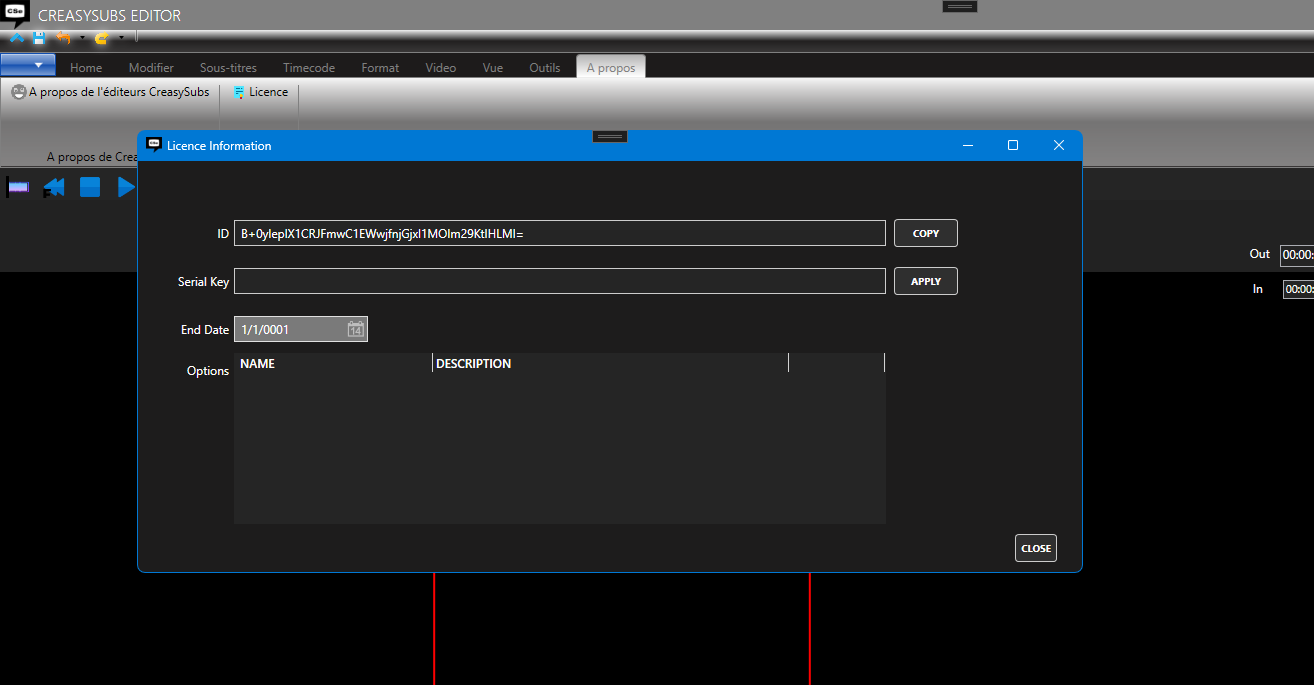Undo with the orange arrow icon
This screenshot has width=1314, height=685.
(x=64, y=38)
